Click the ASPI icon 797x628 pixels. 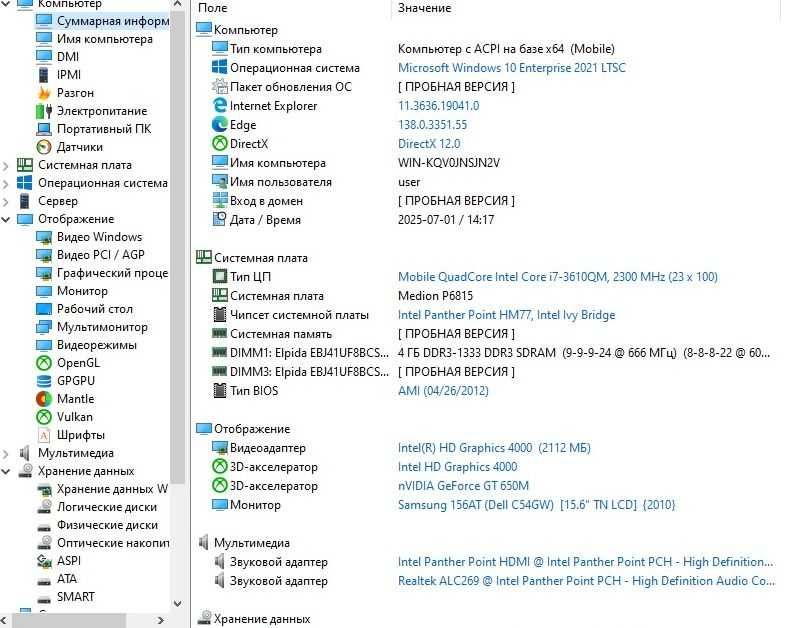click(x=44, y=561)
